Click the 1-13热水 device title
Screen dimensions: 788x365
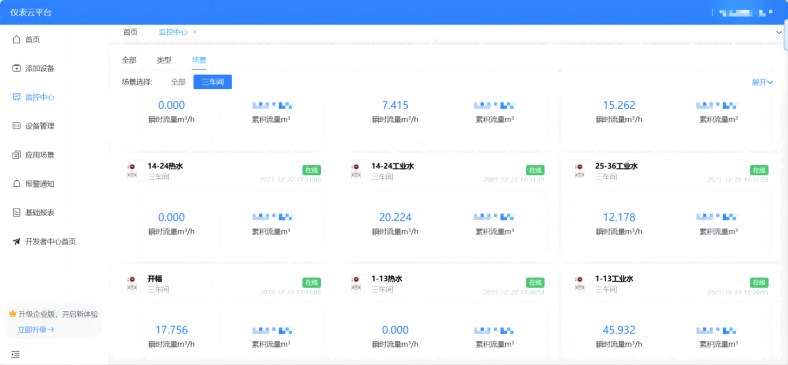tap(387, 279)
